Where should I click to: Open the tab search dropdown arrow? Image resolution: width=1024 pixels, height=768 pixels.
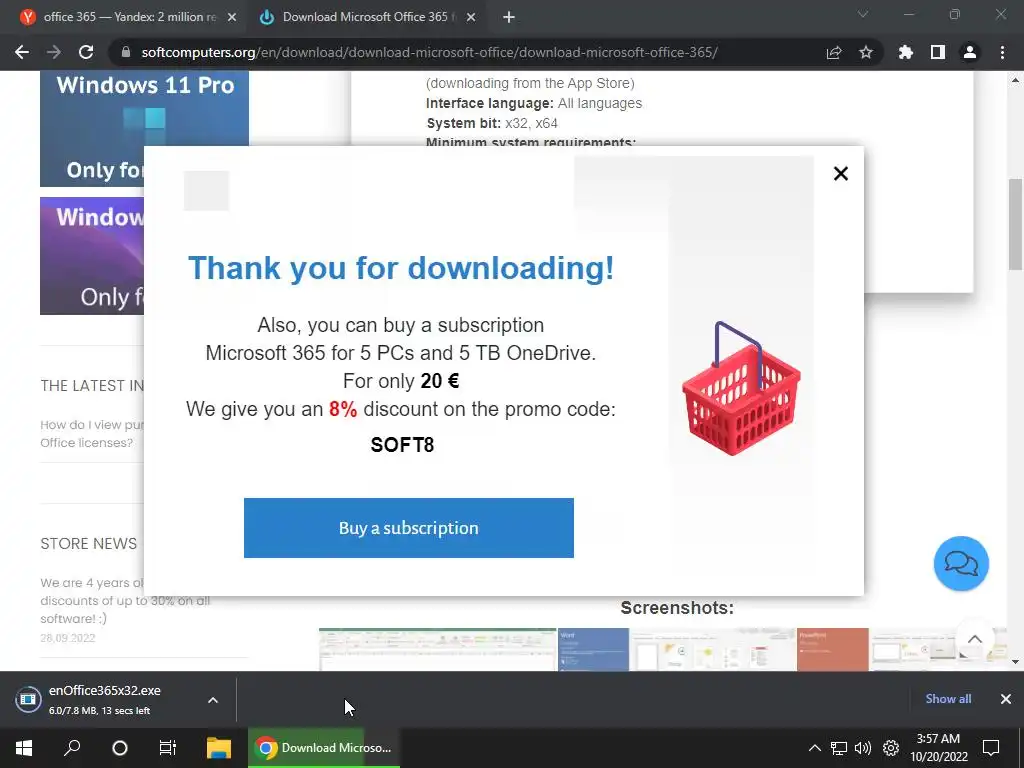pyautogui.click(x=863, y=14)
